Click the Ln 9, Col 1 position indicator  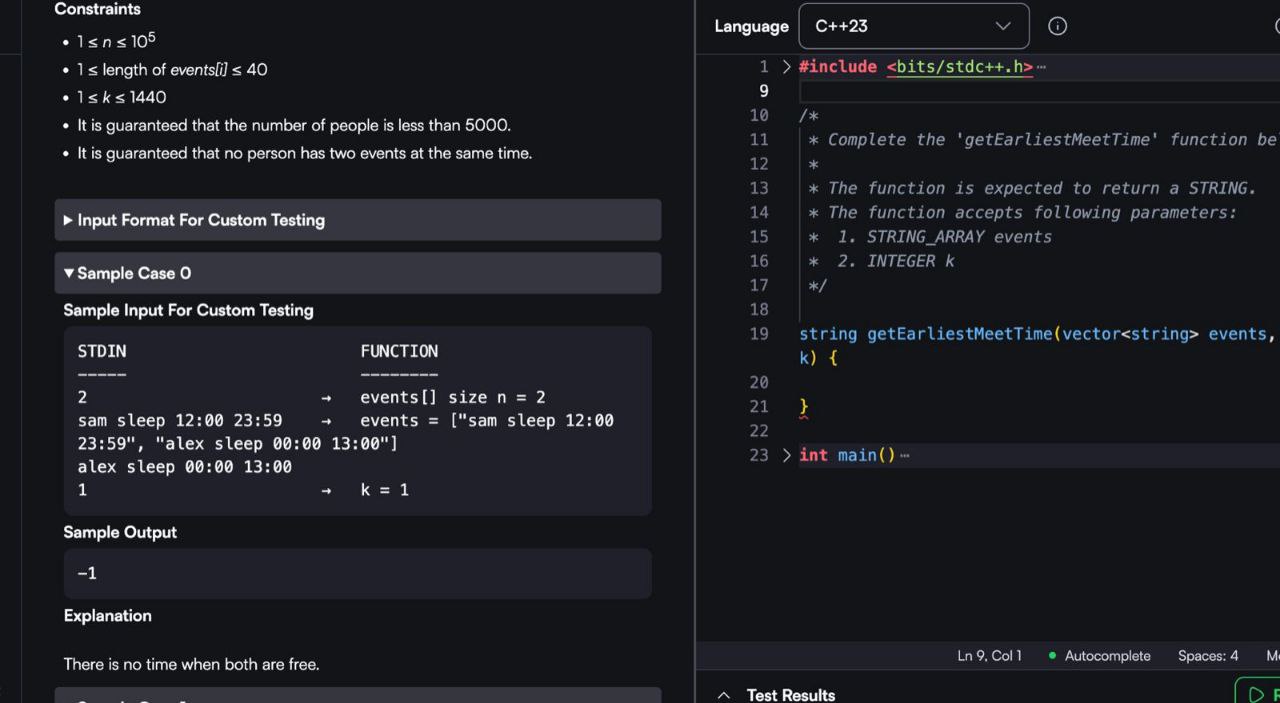tap(989, 656)
